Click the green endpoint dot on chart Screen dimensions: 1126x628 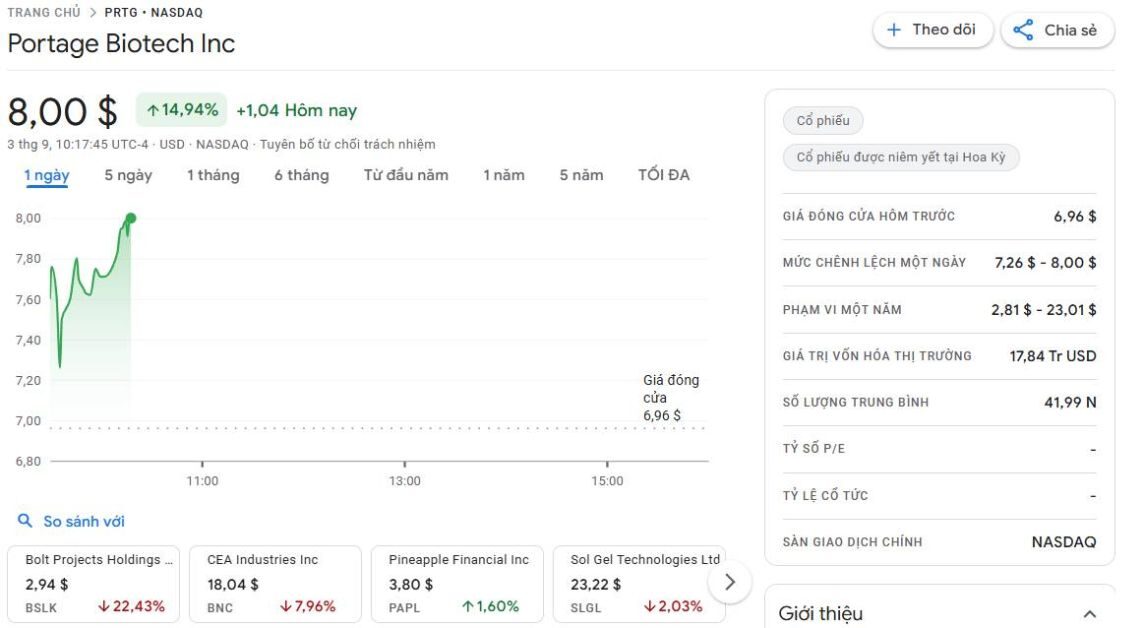click(x=131, y=218)
